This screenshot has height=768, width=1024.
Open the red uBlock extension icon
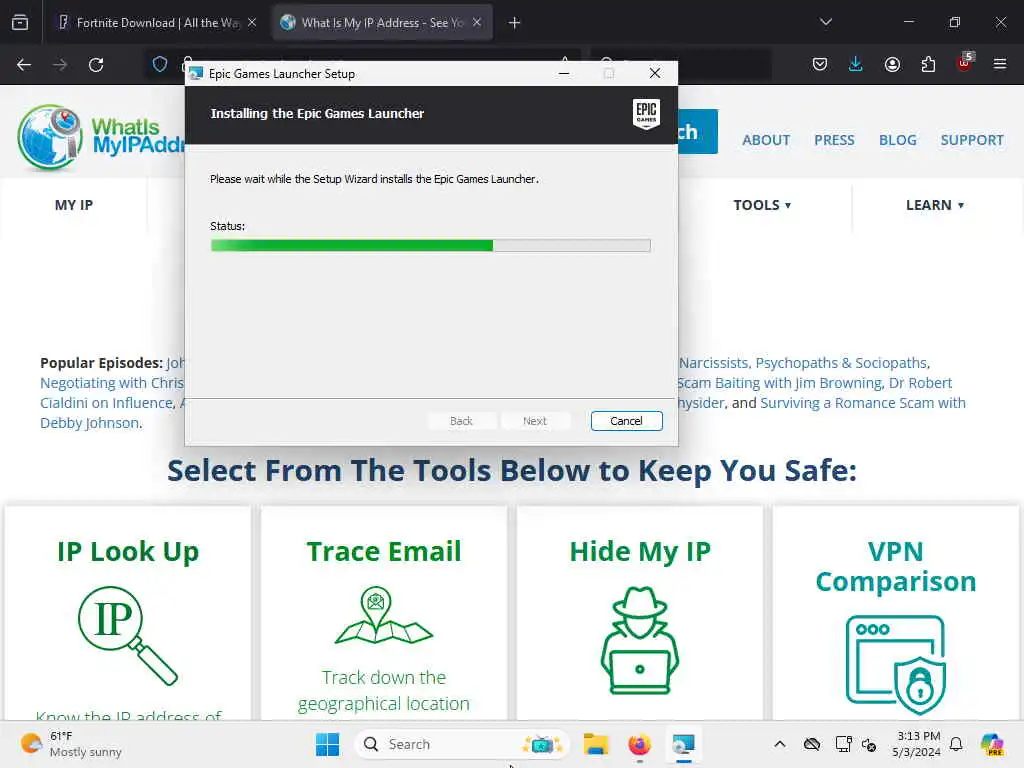click(965, 63)
